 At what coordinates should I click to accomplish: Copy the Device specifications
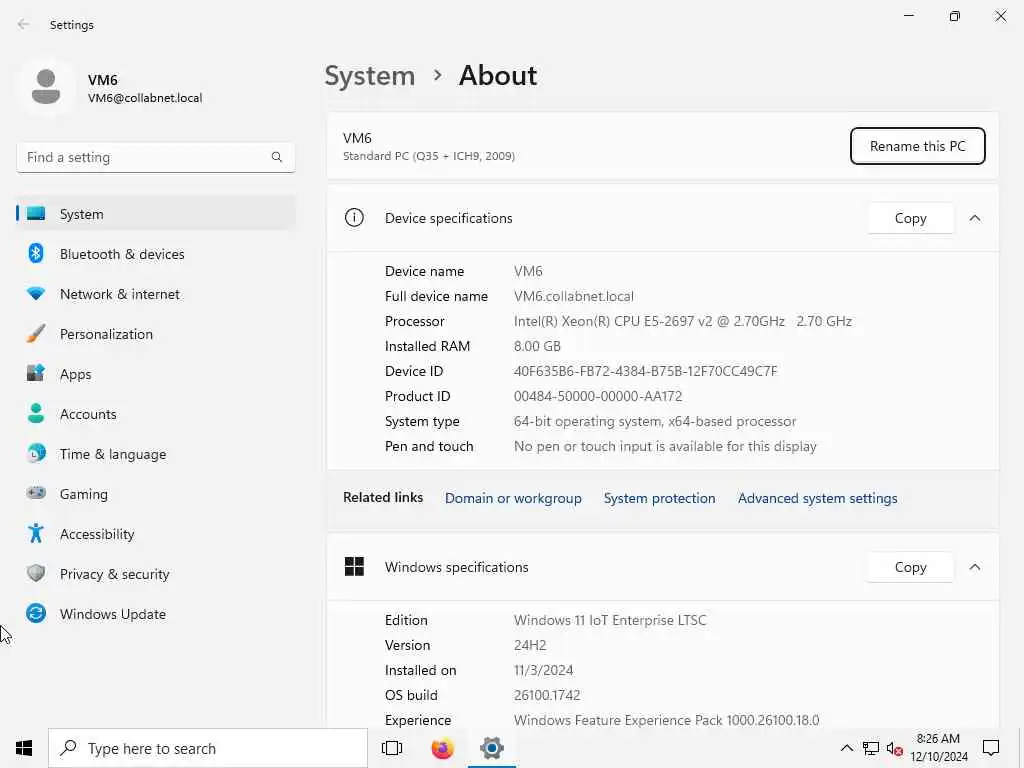coord(910,218)
